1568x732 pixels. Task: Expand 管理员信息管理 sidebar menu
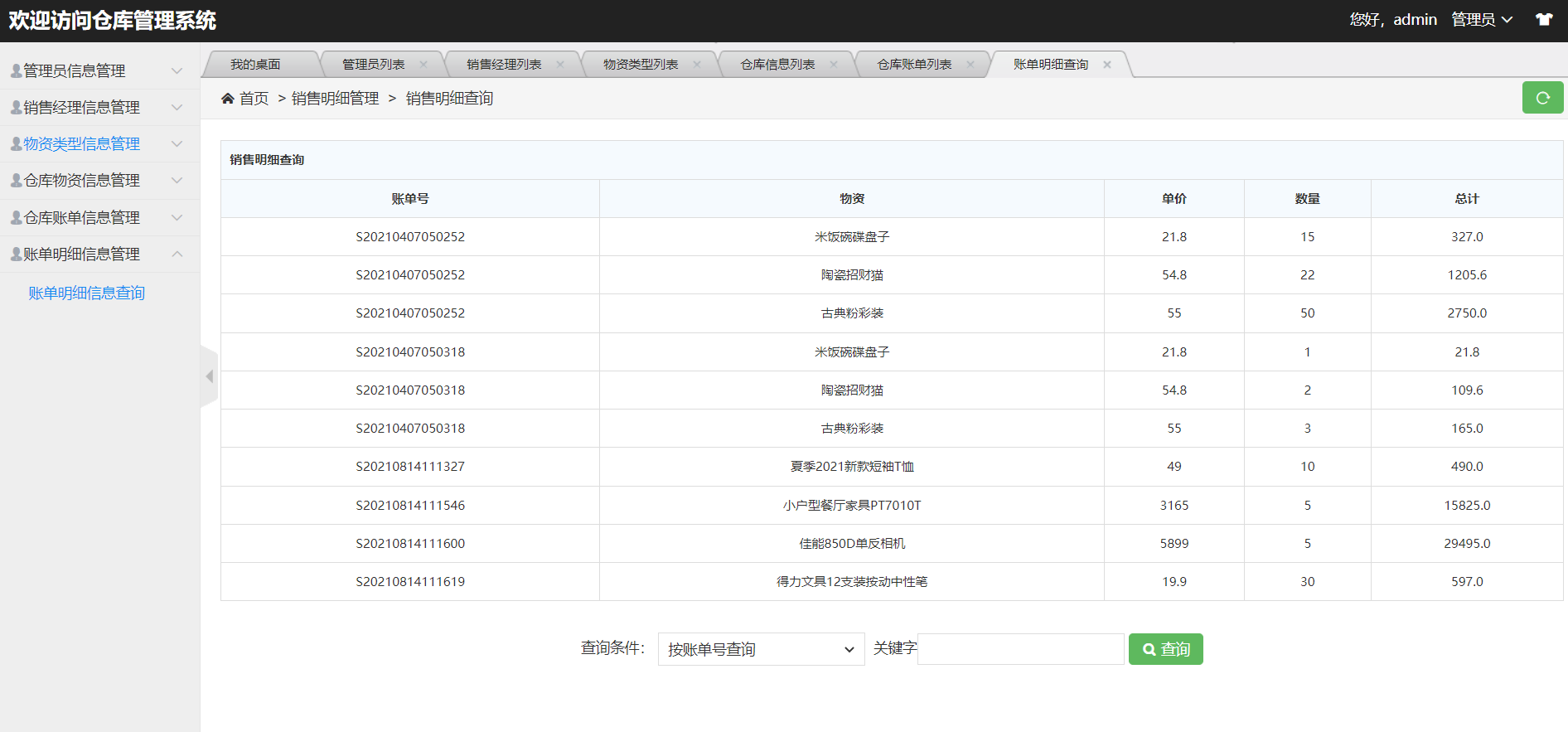click(x=99, y=71)
